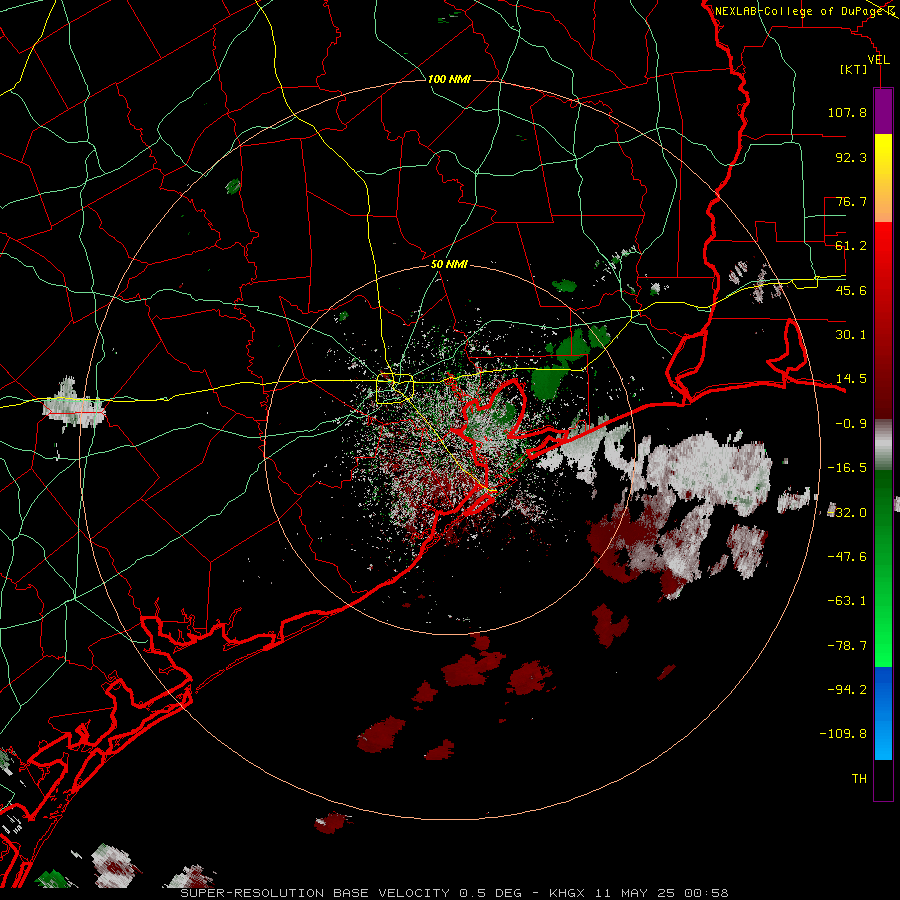Viewport: 900px width, 900px height.
Task: Click the SUPER-RESOLUTION BASE VELOCITY caption text
Action: click(317, 893)
